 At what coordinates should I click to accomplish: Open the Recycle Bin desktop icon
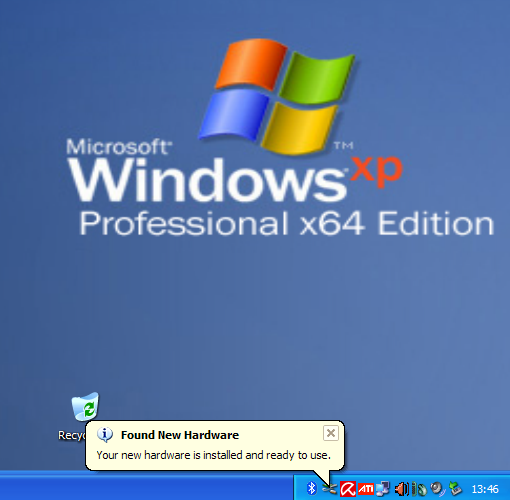click(85, 406)
